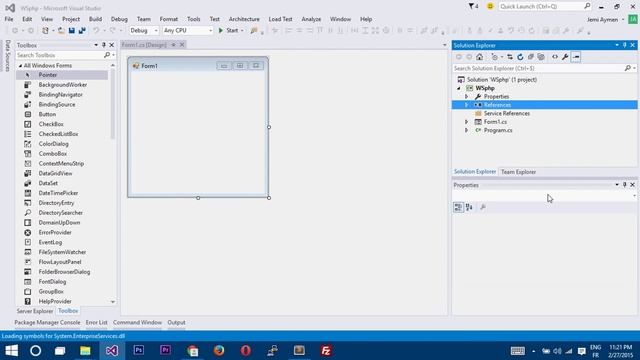Click Property Pages icon in Properties panel
The height and width of the screenshot is (360, 640).
(483, 207)
